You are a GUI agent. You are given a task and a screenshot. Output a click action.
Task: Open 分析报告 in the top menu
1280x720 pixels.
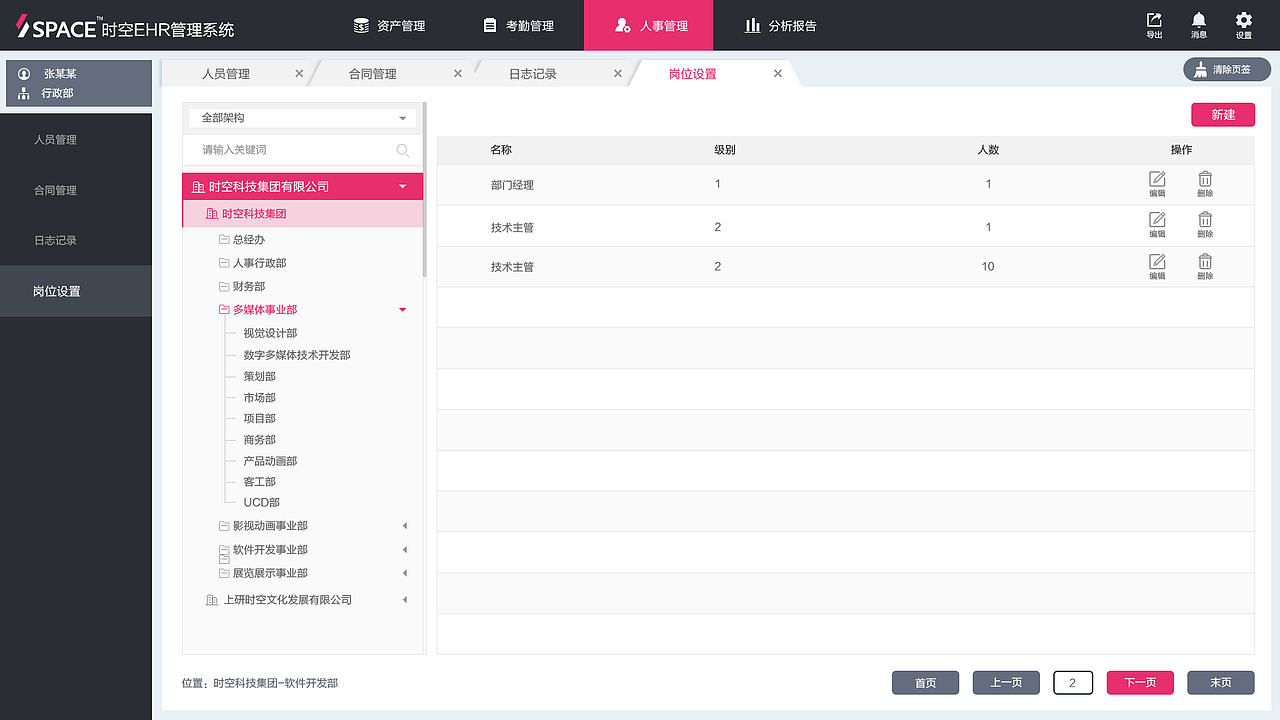click(783, 25)
